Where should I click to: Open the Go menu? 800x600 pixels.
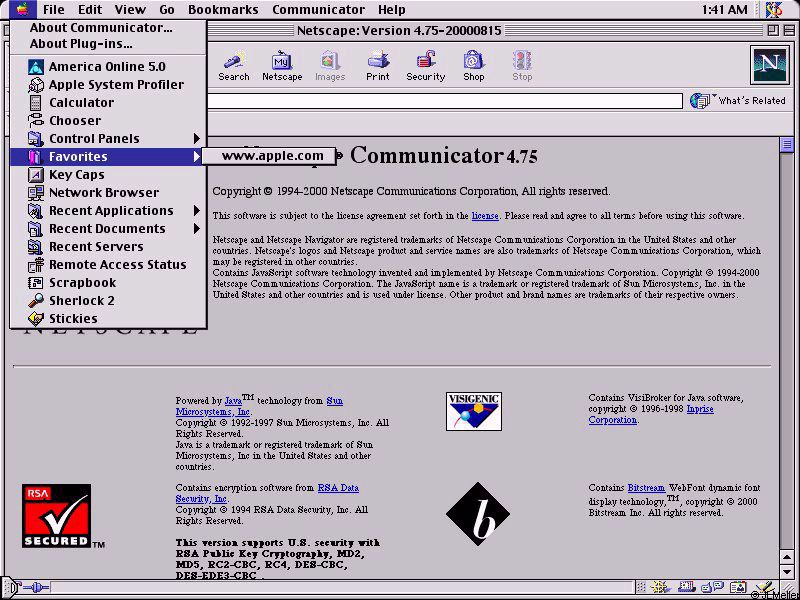[x=167, y=10]
